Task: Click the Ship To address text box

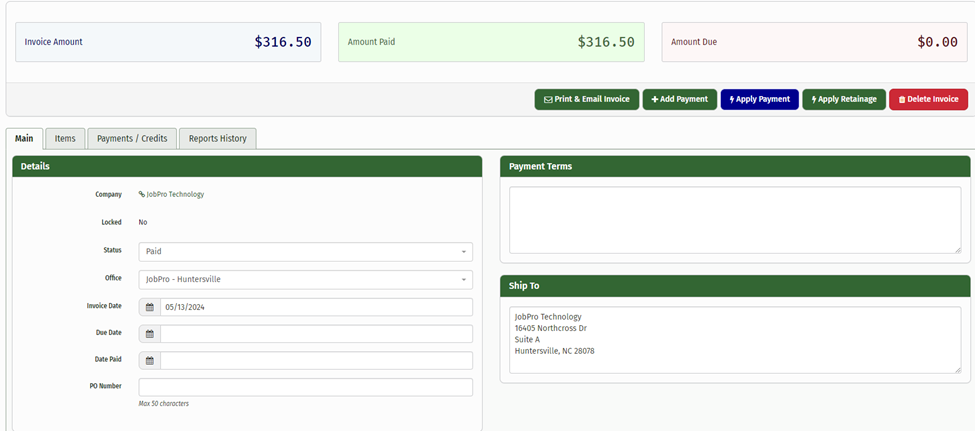Action: [x=735, y=339]
